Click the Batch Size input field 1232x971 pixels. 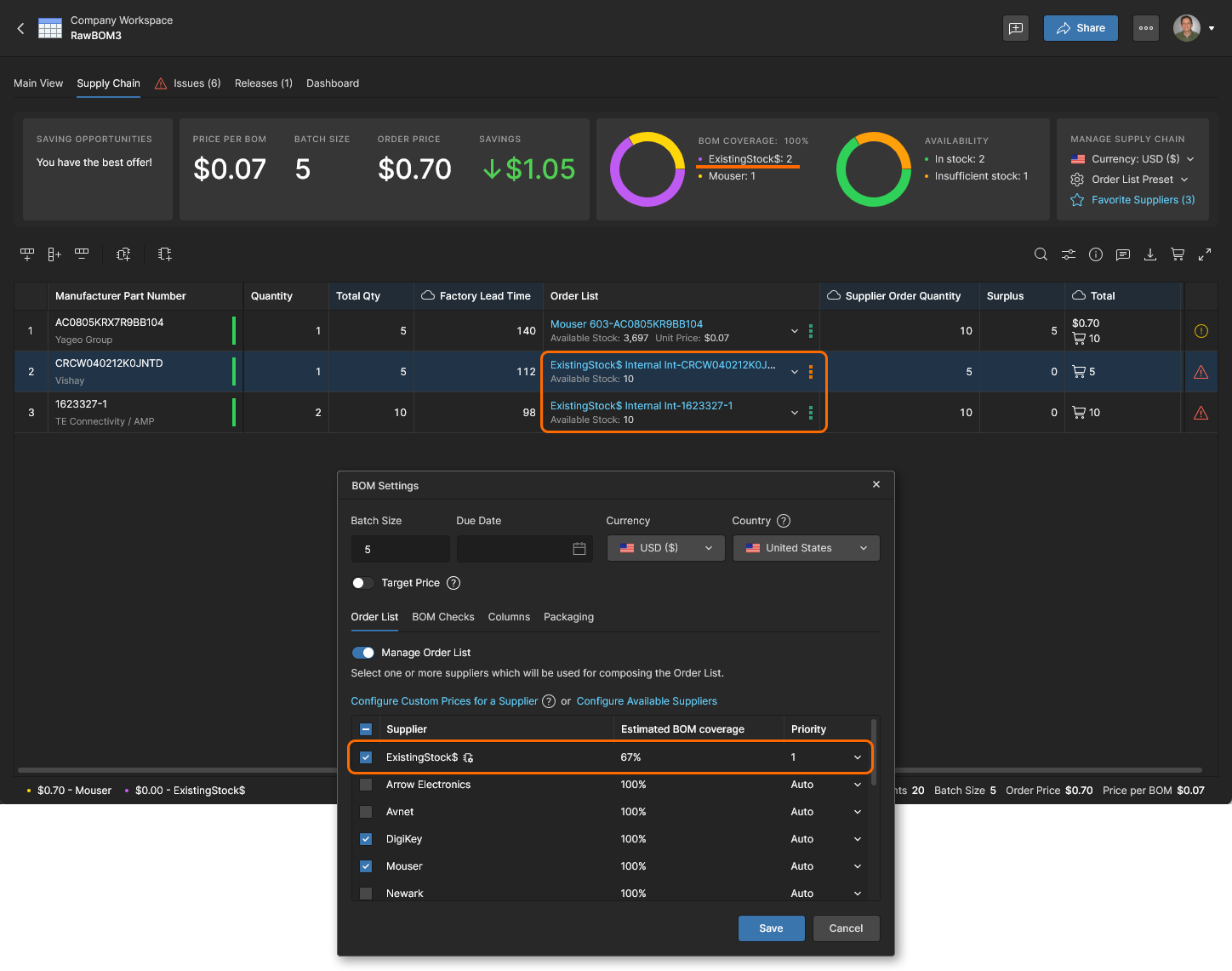coord(400,549)
